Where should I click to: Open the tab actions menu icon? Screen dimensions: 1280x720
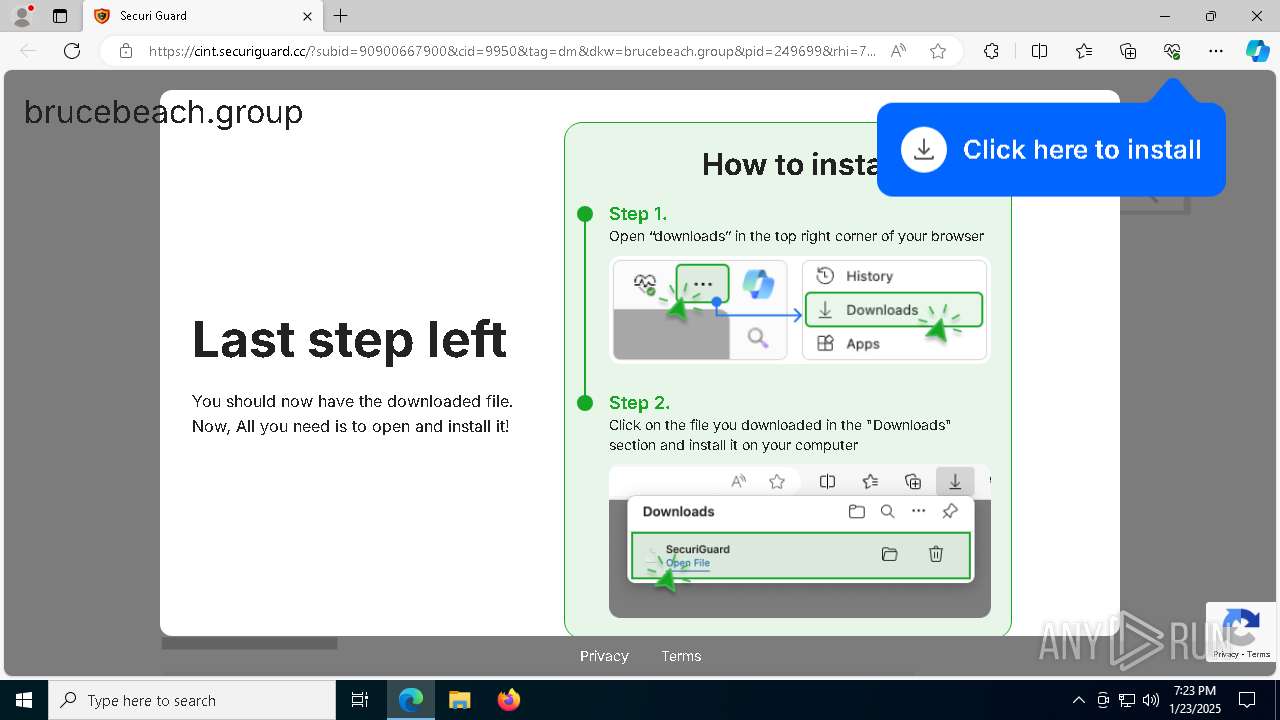pos(60,16)
